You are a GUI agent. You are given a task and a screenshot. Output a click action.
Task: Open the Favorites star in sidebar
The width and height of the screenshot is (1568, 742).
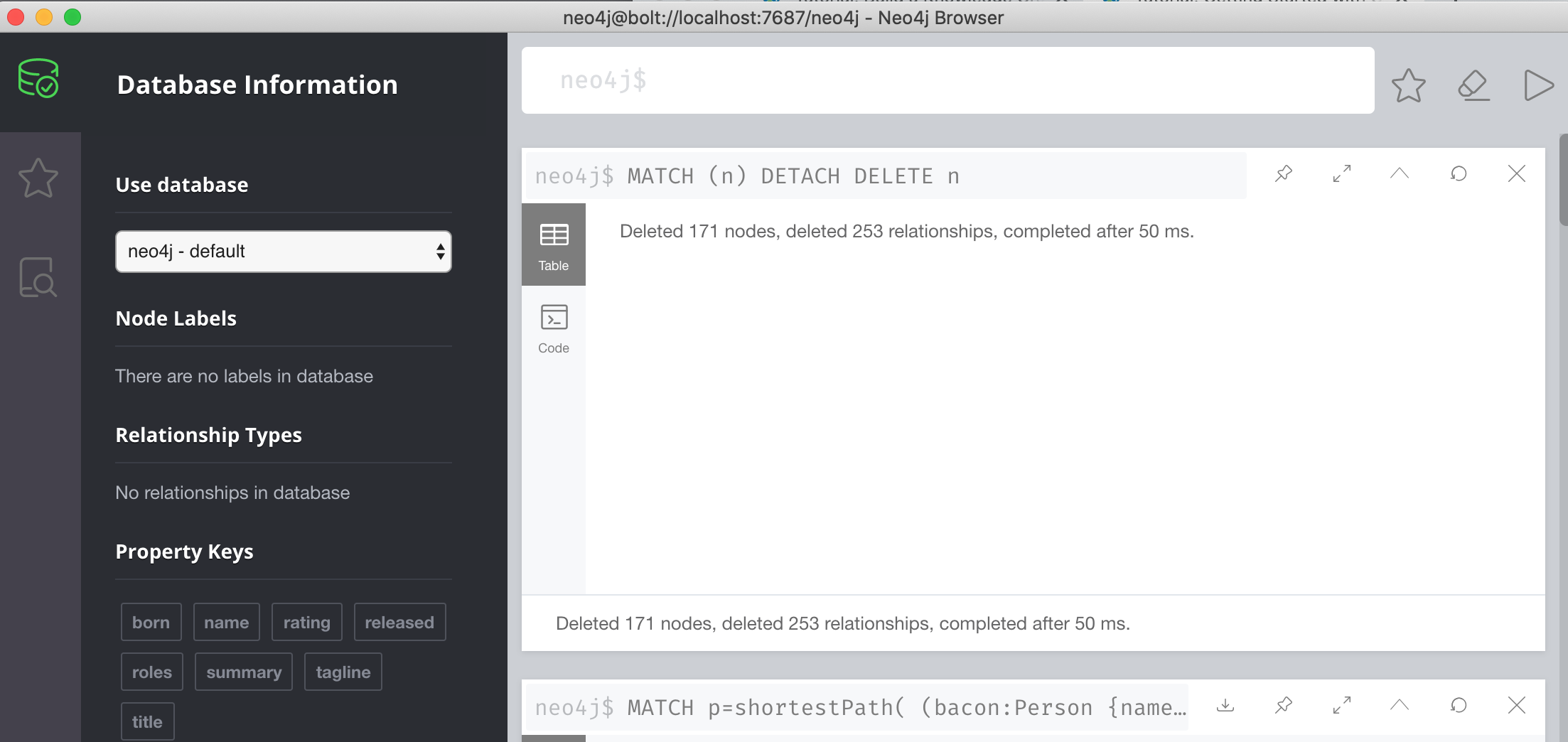pos(38,178)
